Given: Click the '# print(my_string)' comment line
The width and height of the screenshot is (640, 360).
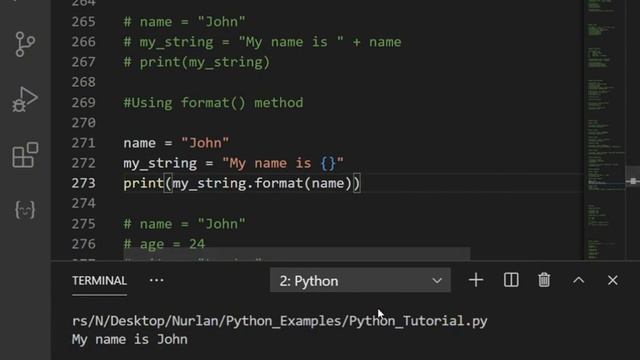Looking at the screenshot, I should pos(197,62).
